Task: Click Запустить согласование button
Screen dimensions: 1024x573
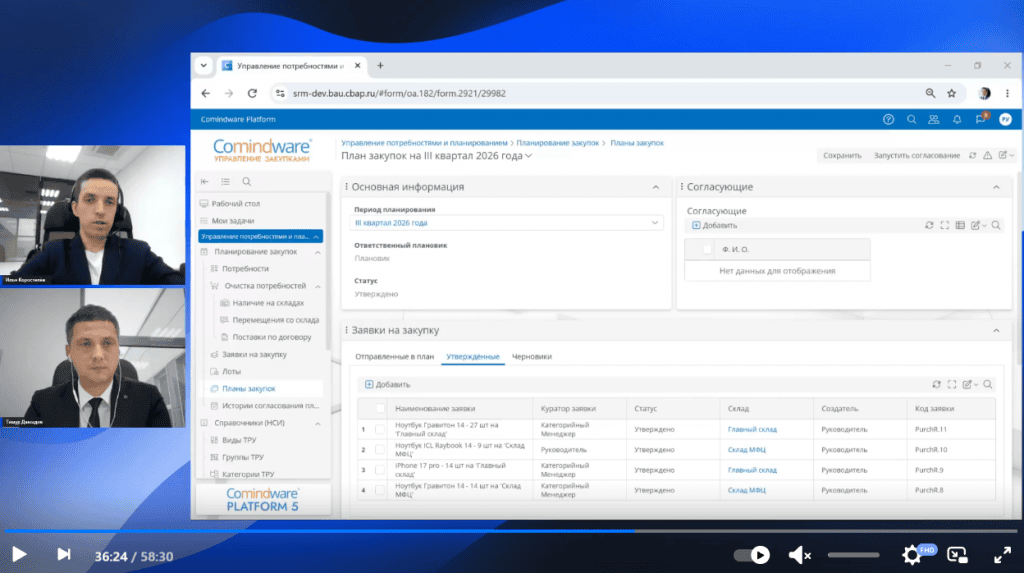Action: click(x=917, y=156)
